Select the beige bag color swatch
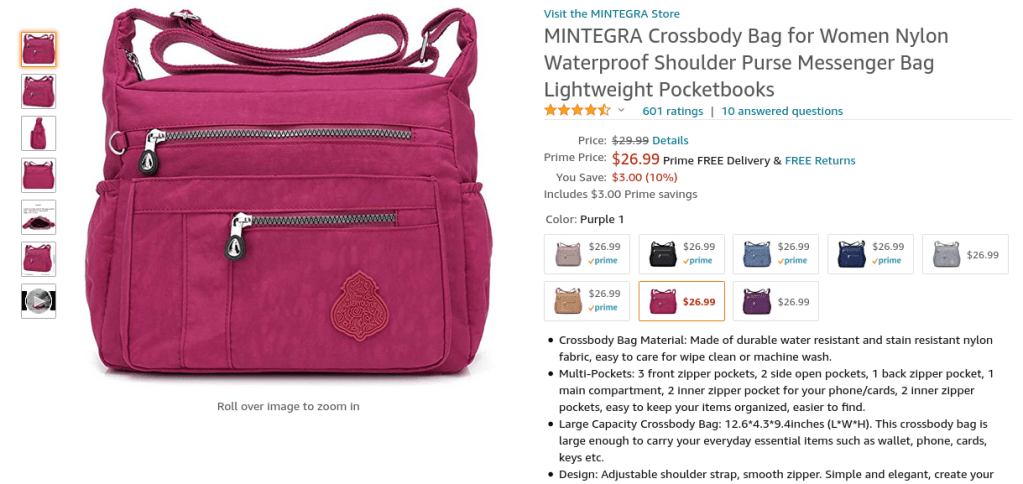 point(587,254)
